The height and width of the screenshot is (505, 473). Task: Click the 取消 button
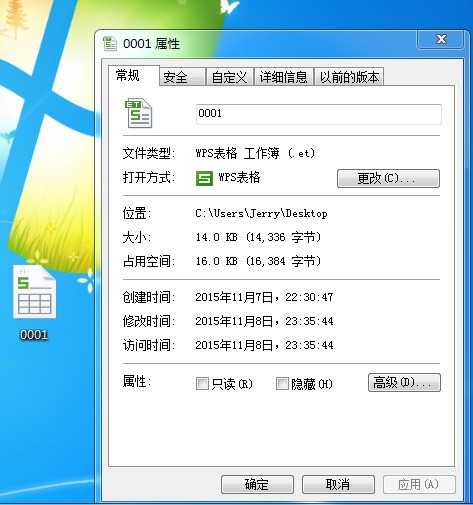tap(338, 484)
